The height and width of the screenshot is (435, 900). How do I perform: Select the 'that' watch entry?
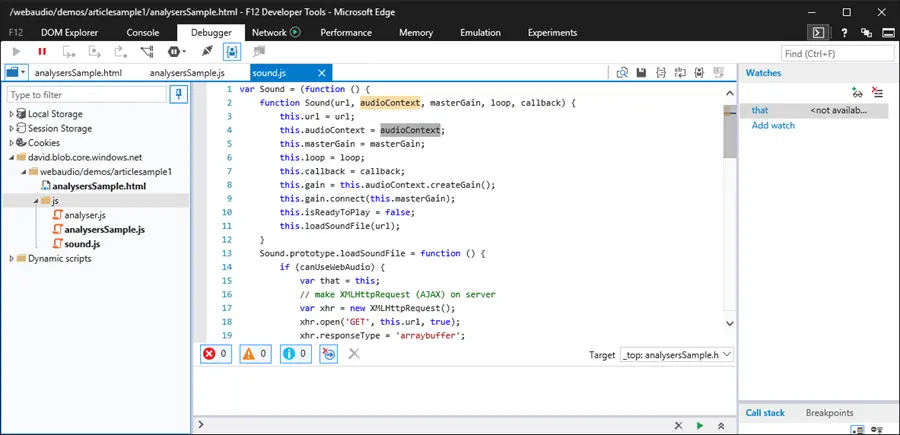pyautogui.click(x=814, y=110)
